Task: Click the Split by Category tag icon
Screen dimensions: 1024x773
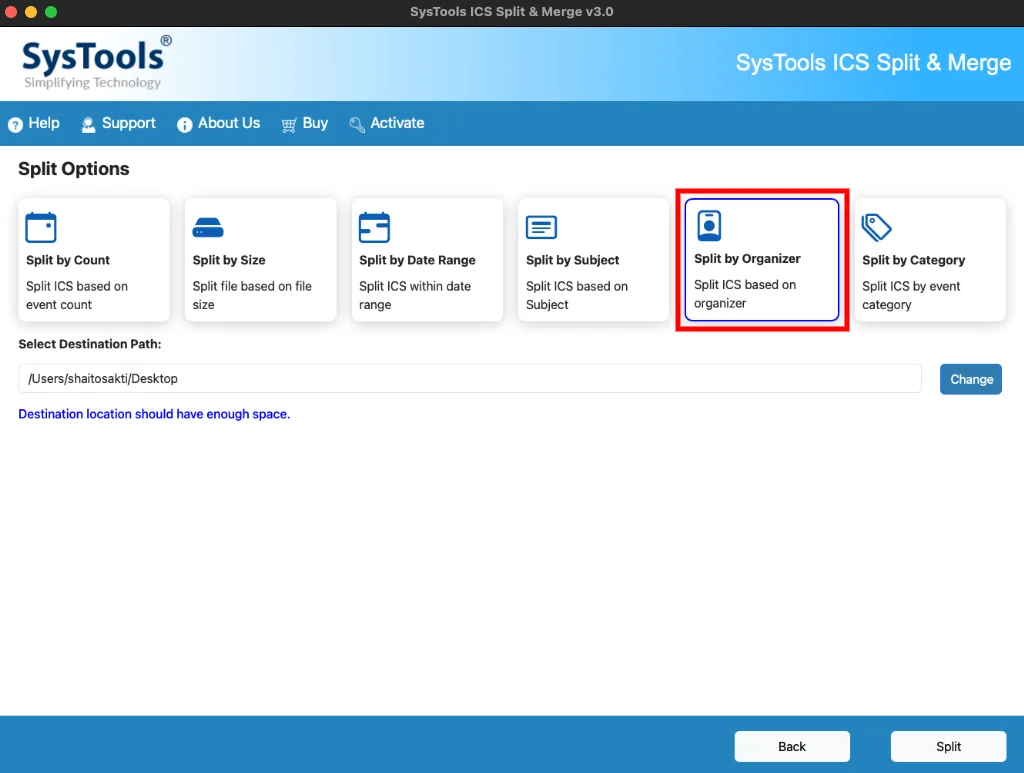Action: pos(876,227)
